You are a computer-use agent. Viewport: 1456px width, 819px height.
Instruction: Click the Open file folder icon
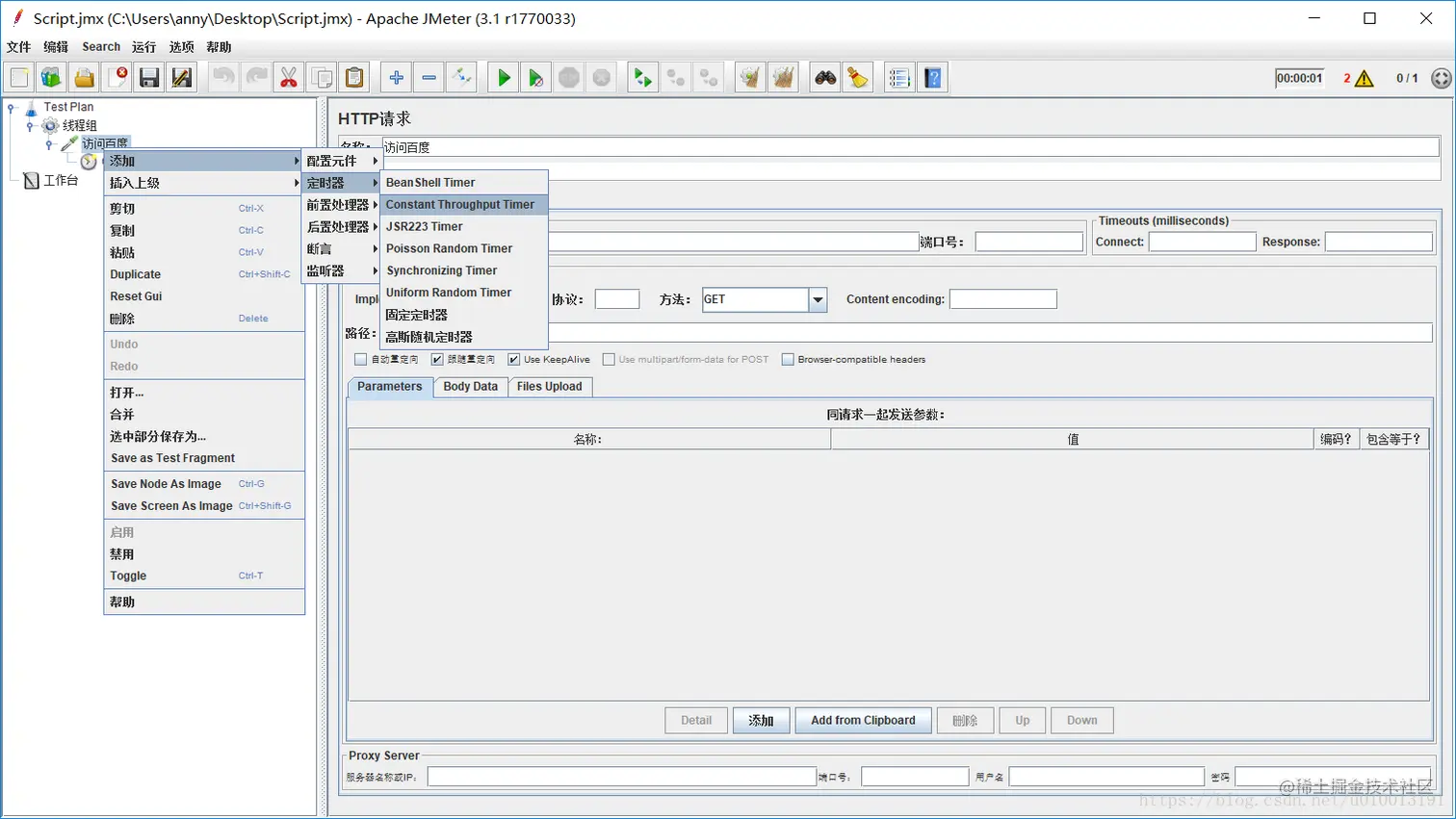tap(85, 78)
